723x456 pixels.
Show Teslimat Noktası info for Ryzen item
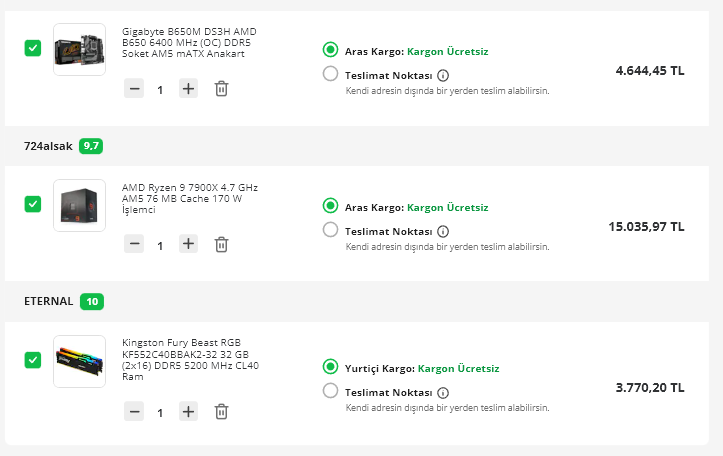[x=443, y=231]
